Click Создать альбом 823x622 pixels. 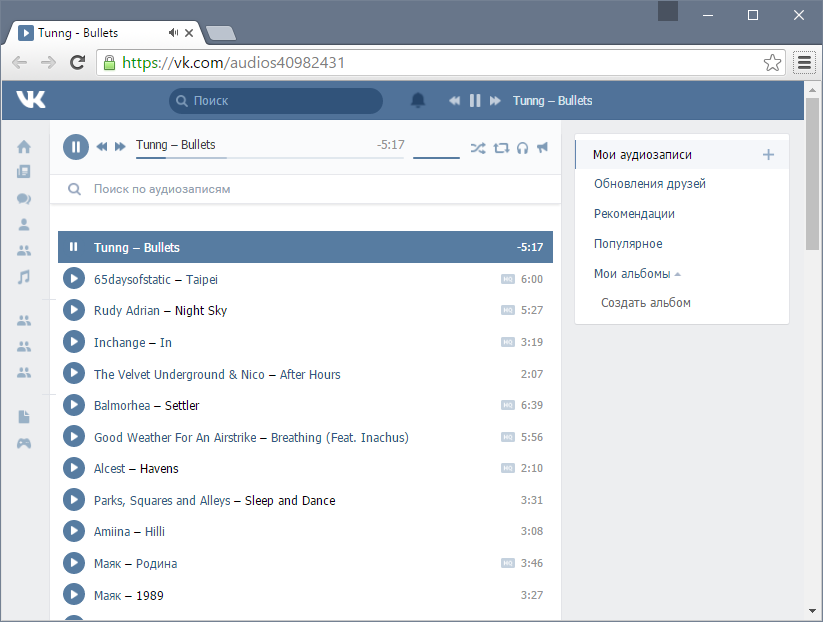tap(646, 303)
